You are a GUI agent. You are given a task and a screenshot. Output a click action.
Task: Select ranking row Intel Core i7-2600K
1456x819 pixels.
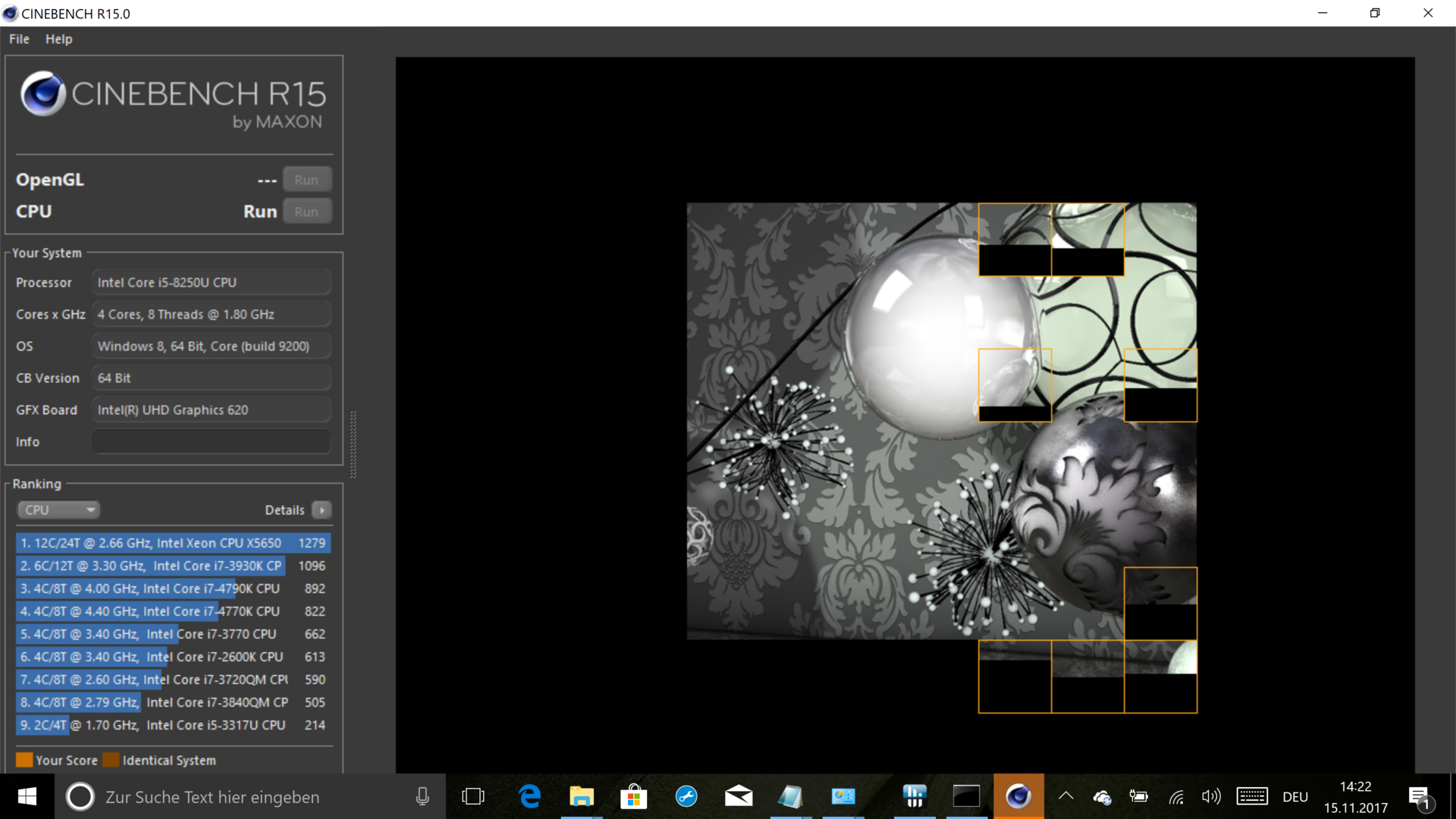tap(173, 657)
